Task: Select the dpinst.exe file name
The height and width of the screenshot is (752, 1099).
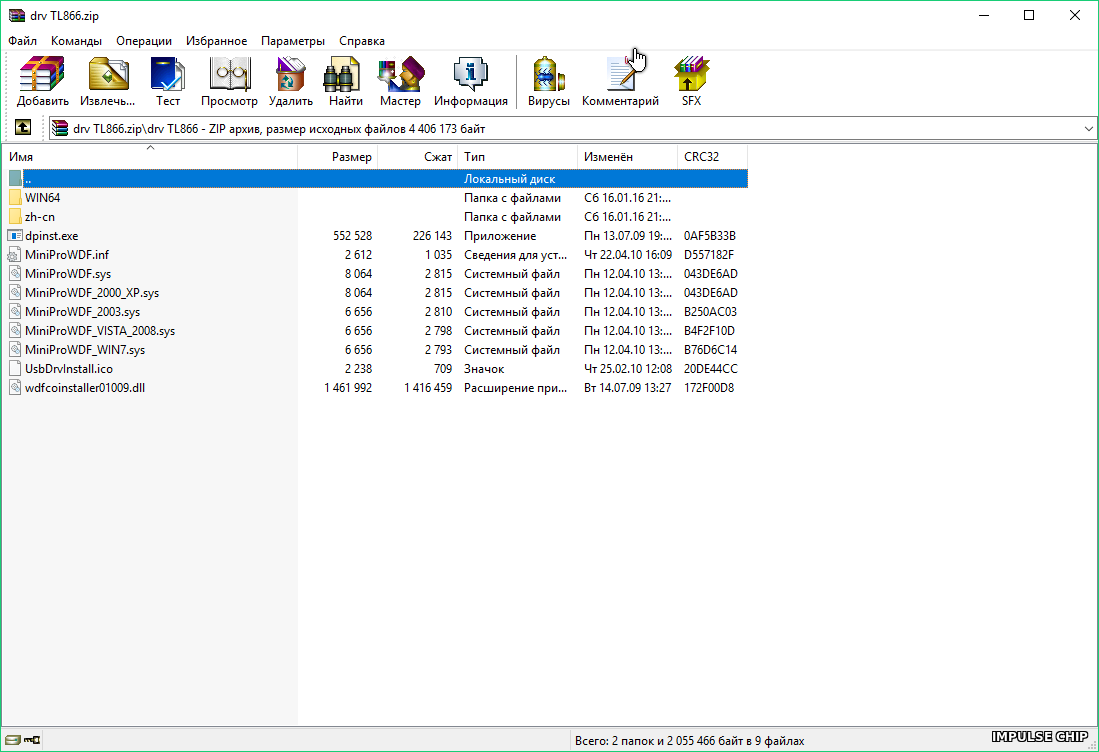Action: 52,235
